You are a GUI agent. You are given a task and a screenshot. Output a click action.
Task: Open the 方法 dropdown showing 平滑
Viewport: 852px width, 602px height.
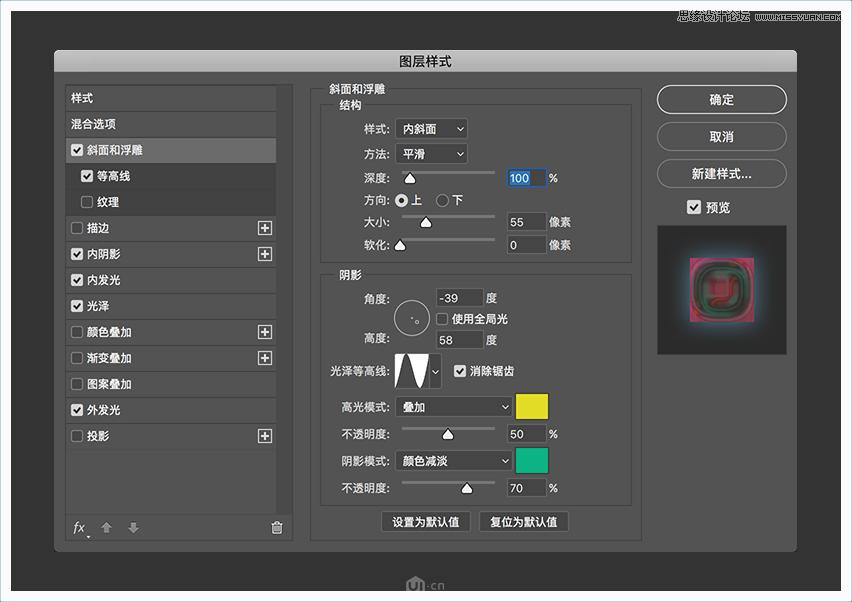click(430, 153)
